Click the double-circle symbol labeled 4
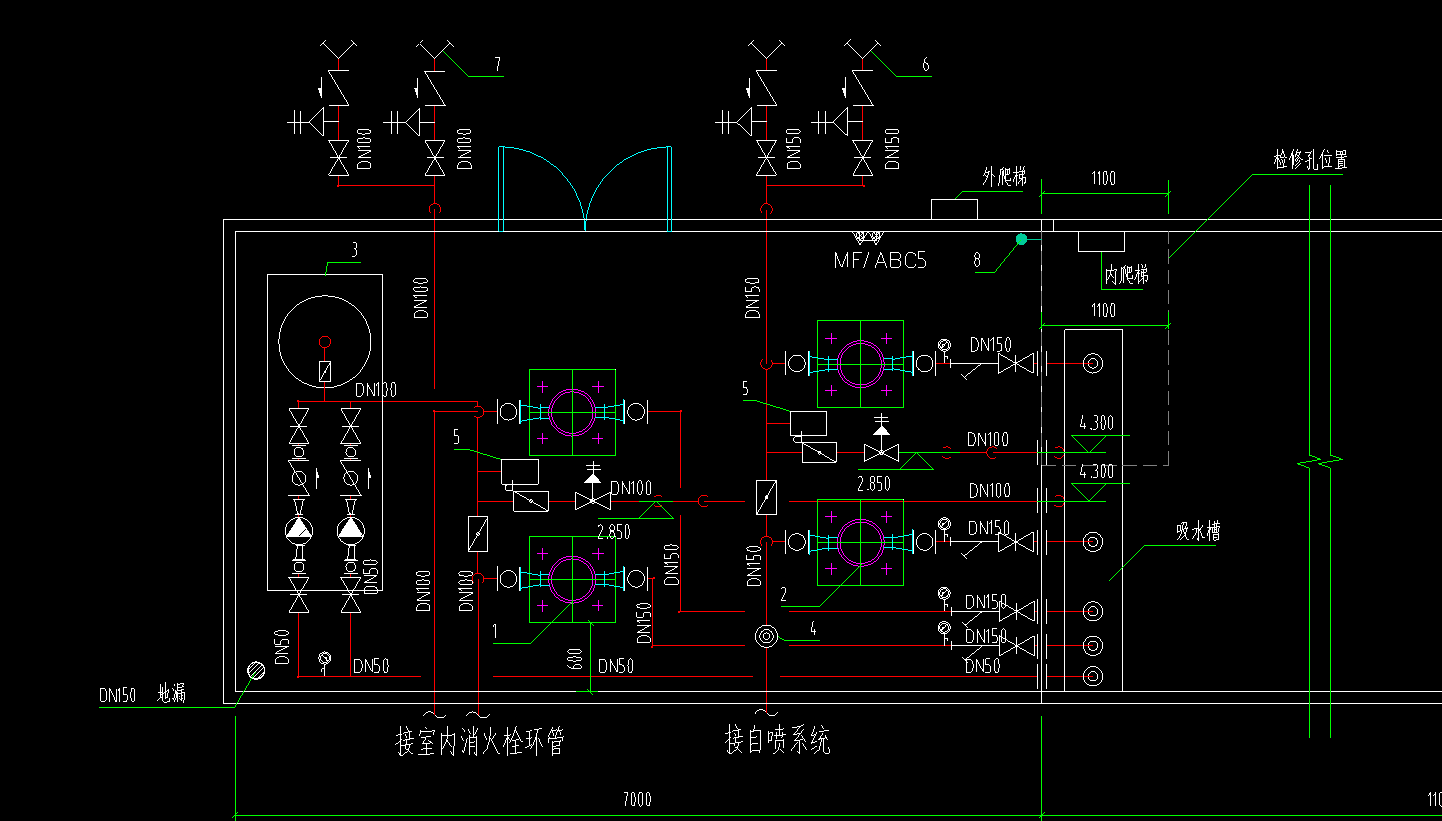Image resolution: width=1442 pixels, height=821 pixels. (x=766, y=636)
